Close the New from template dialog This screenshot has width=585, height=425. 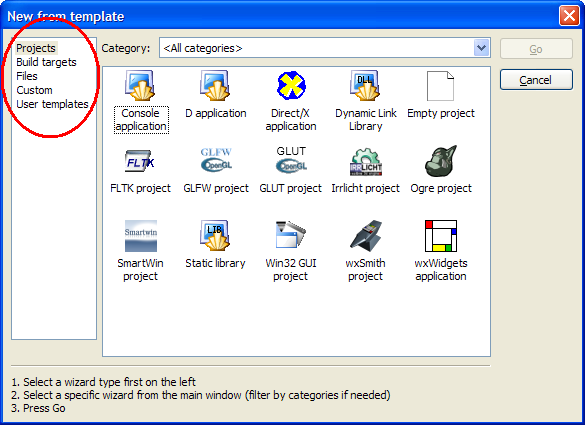pos(569,16)
